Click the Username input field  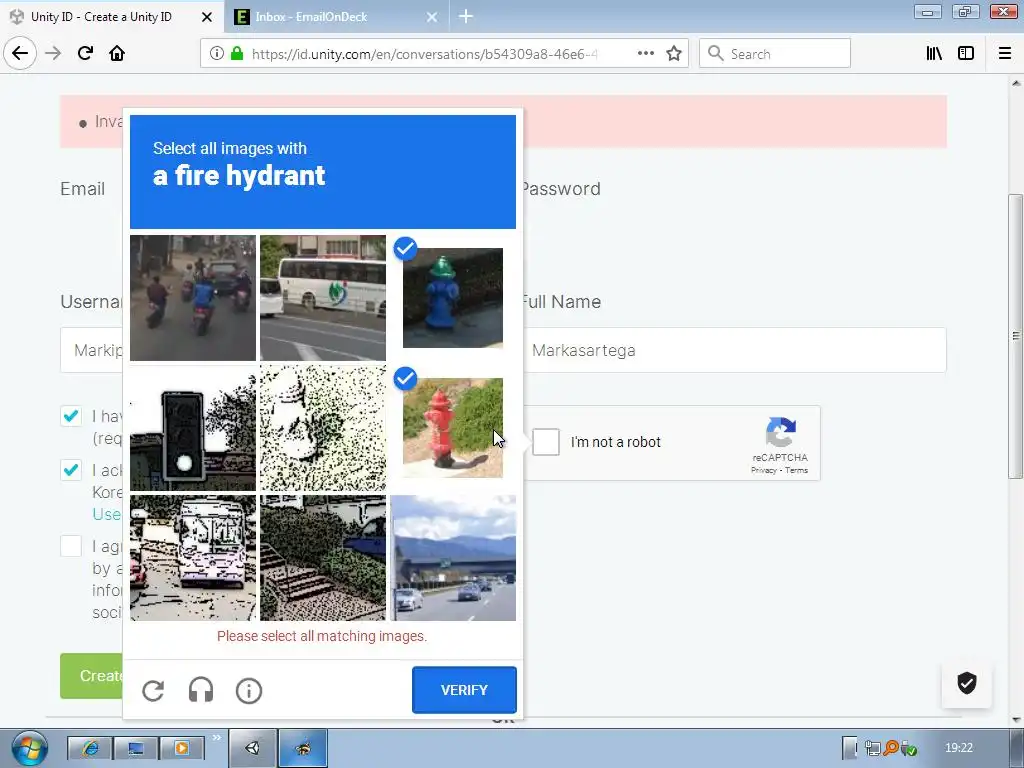(91, 350)
